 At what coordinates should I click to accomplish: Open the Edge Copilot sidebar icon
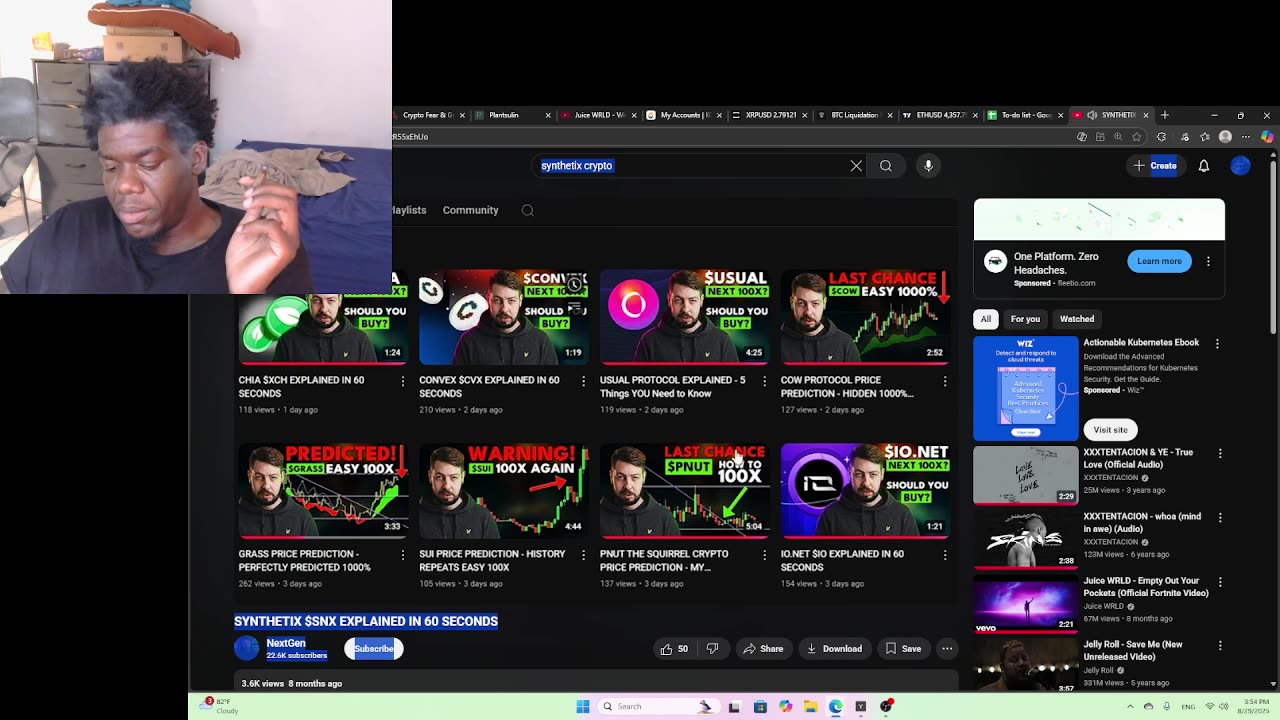(x=1267, y=137)
